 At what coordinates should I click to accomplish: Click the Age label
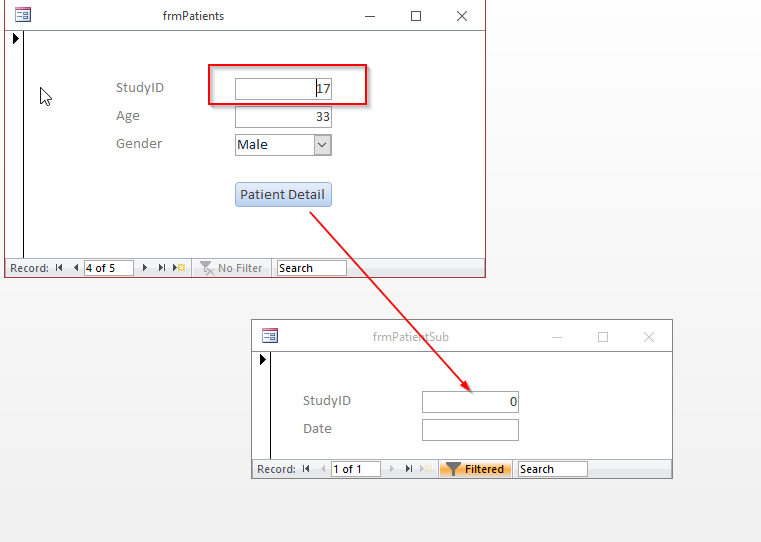coord(128,116)
